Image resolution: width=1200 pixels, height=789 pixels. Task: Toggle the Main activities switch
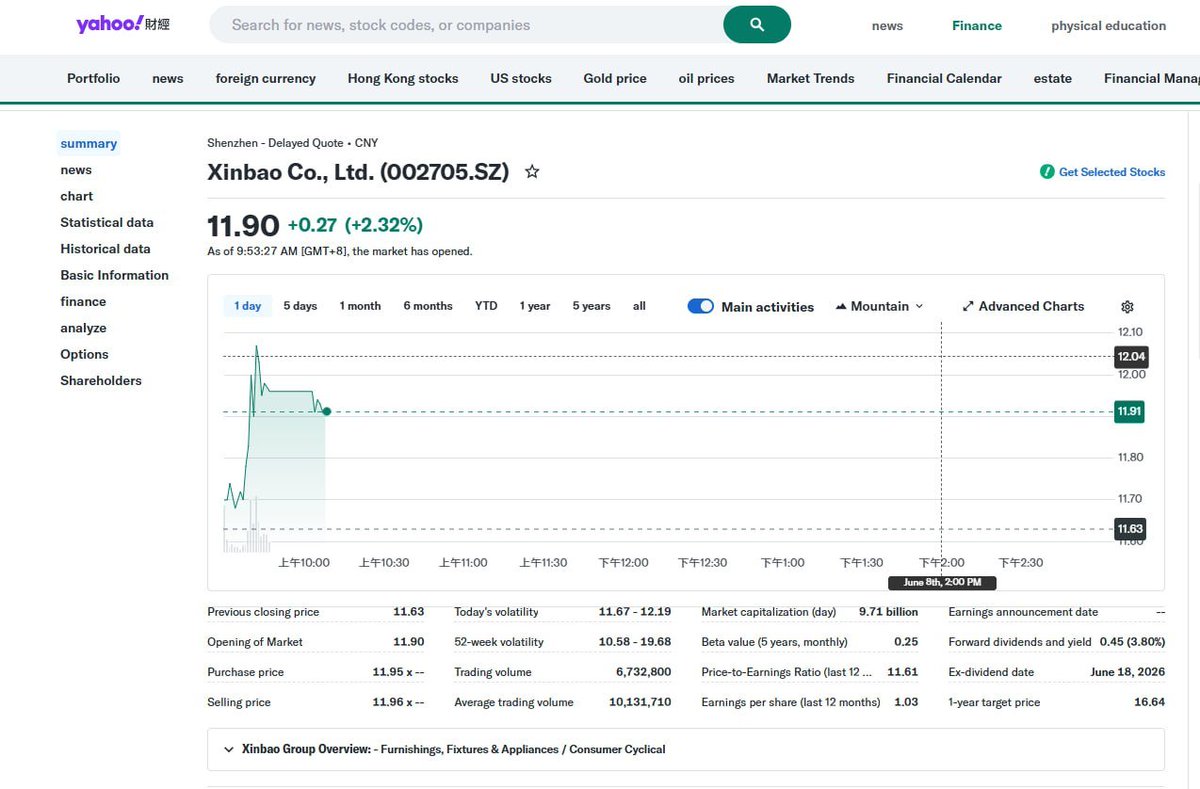700,307
